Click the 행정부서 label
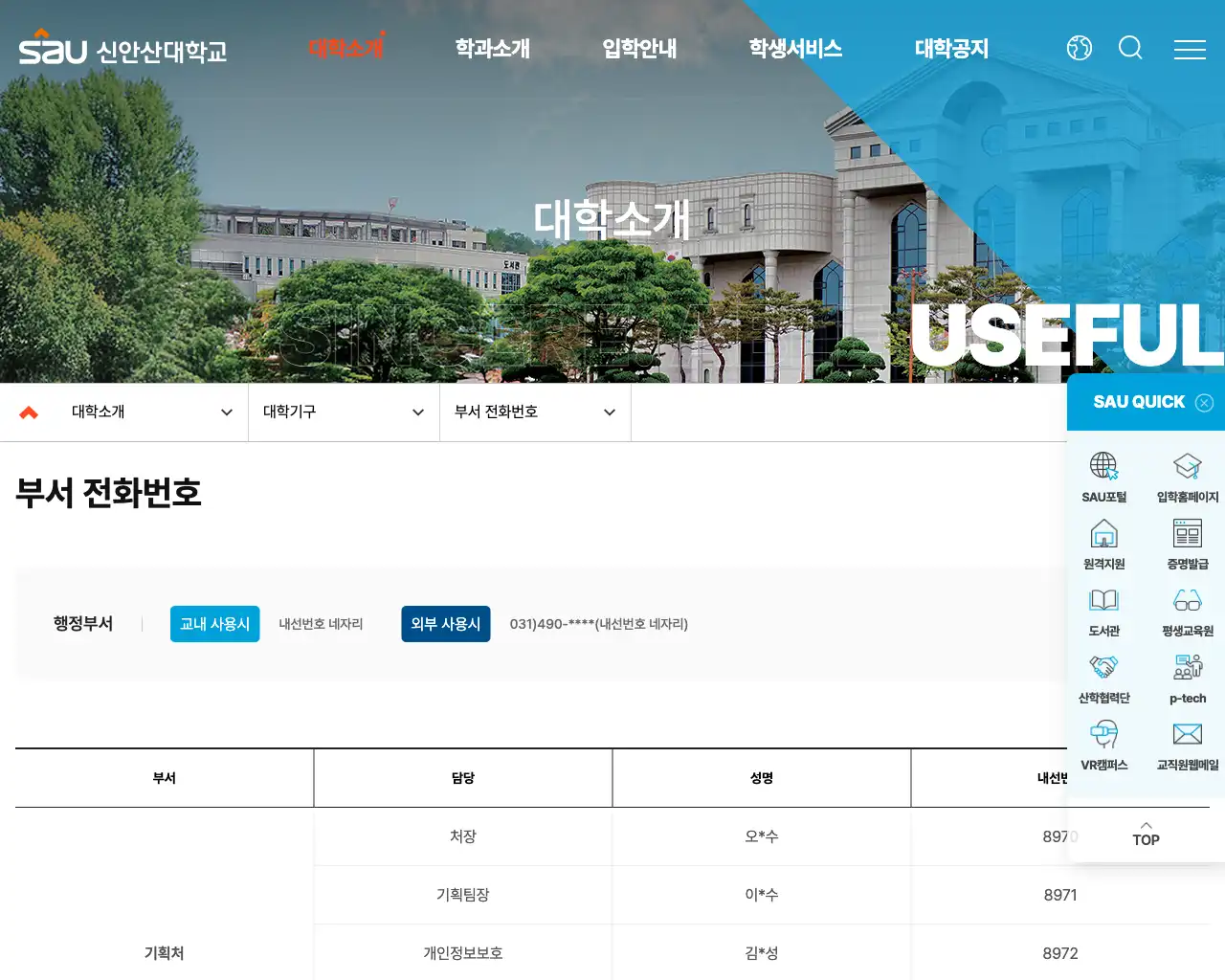Viewport: 1225px width, 980px height. 83,624
